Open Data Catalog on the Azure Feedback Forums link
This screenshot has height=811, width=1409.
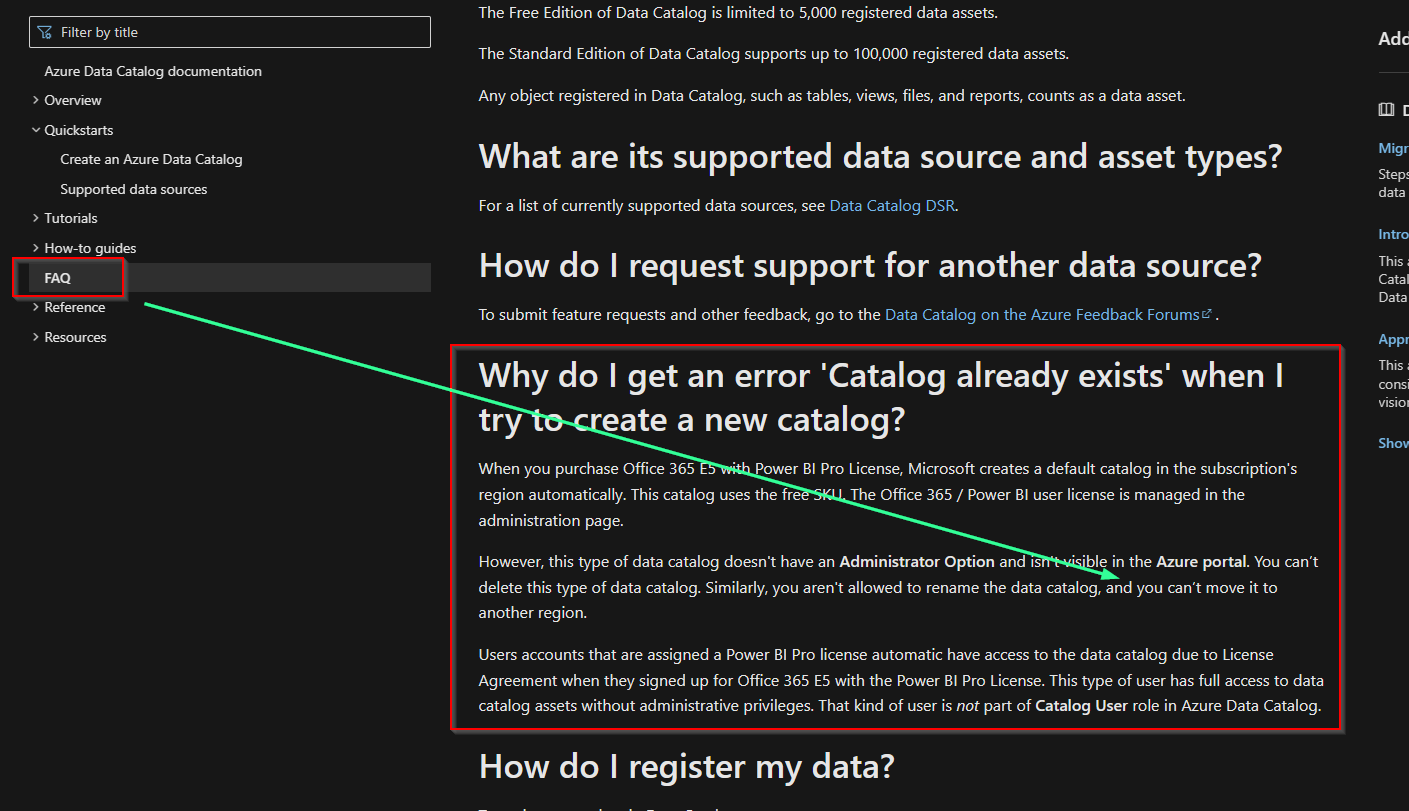[x=1042, y=314]
